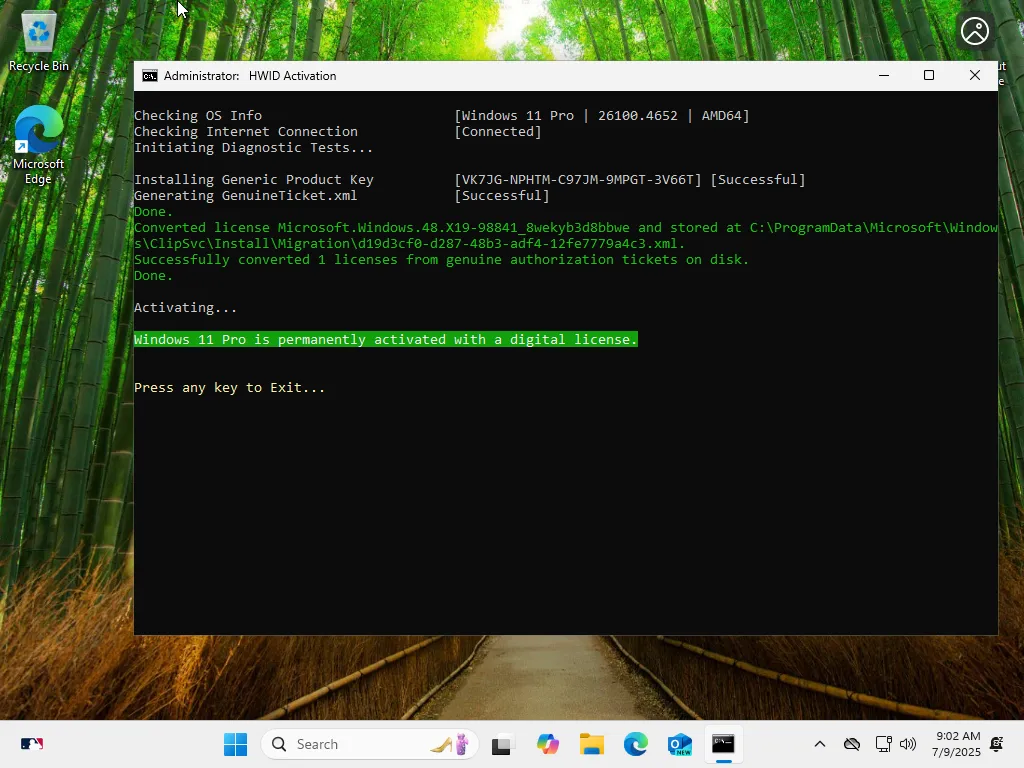Show hidden system tray icons

pyautogui.click(x=820, y=744)
